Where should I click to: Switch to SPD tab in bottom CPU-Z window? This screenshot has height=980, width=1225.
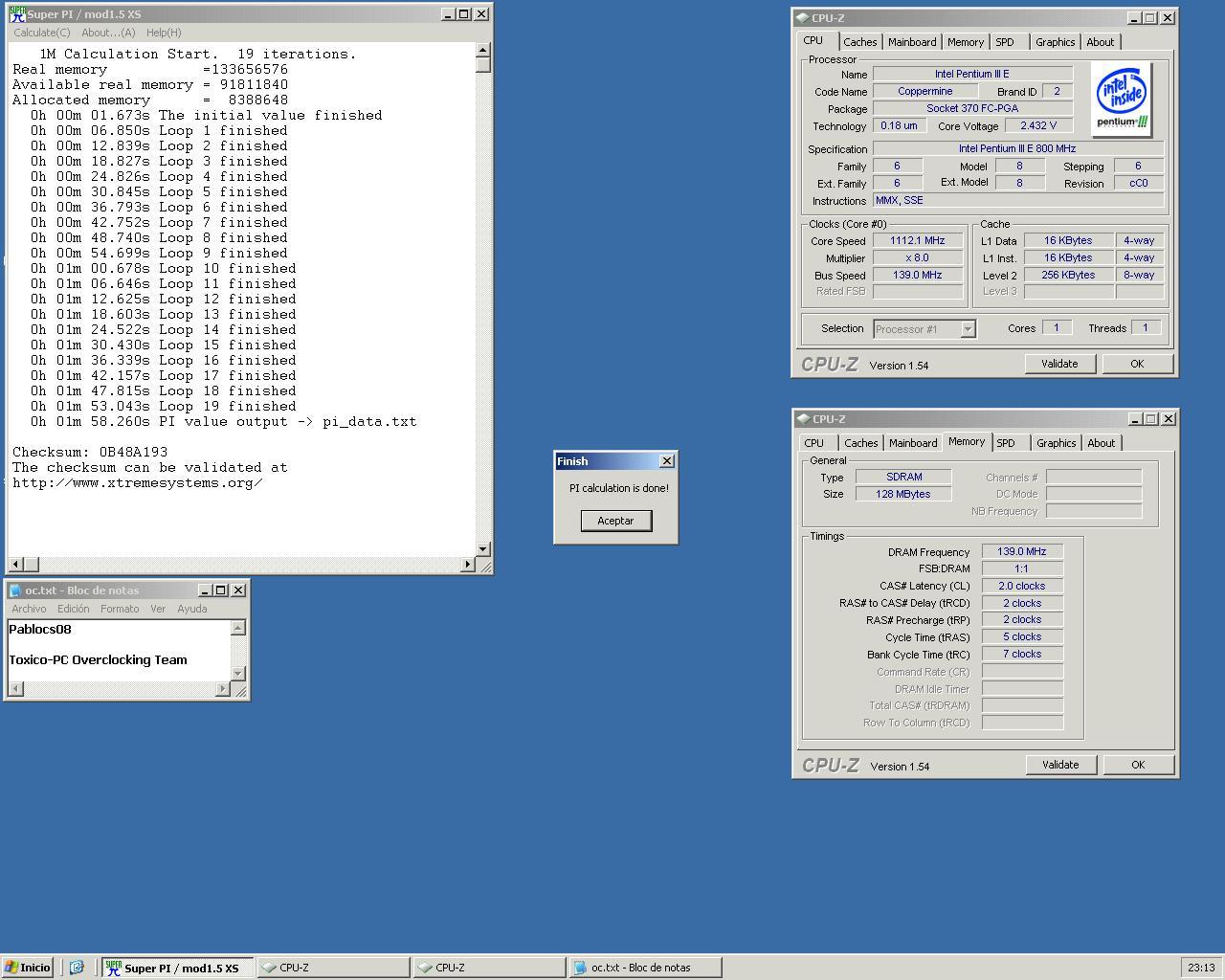tap(1006, 443)
